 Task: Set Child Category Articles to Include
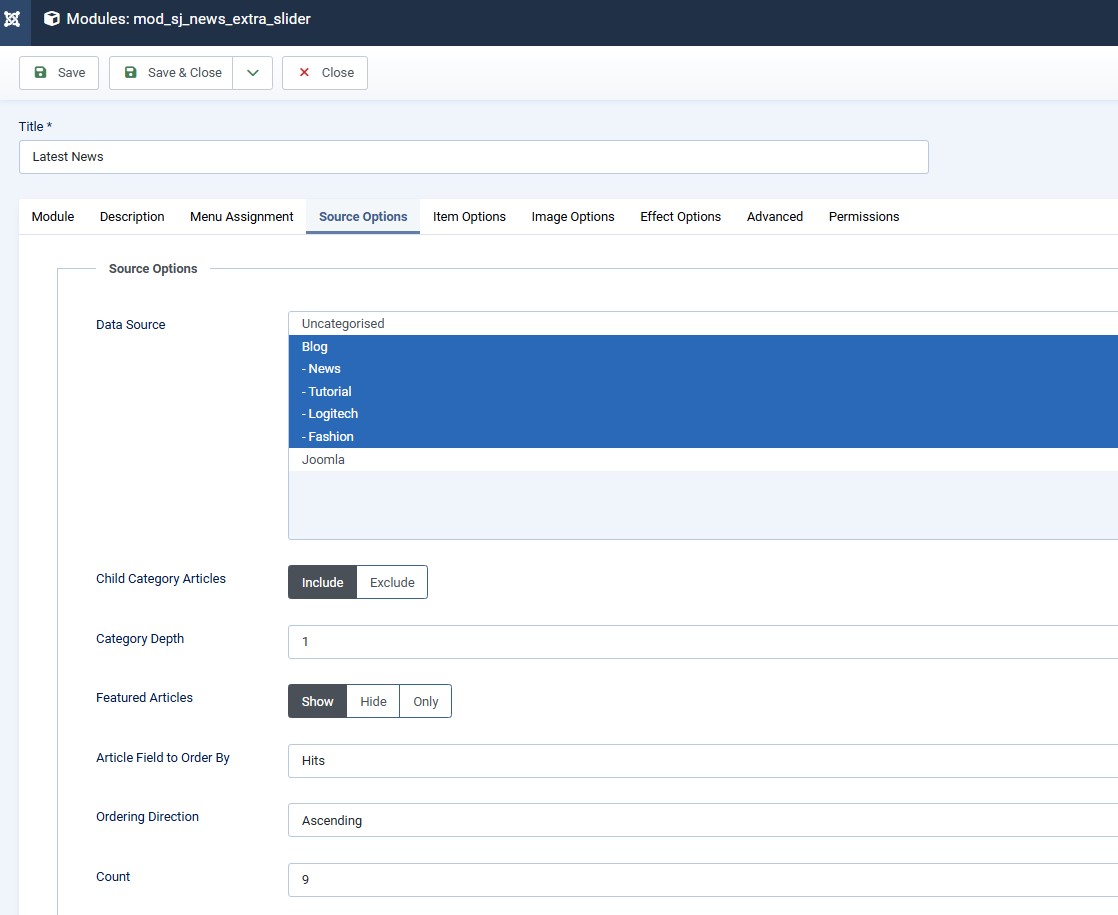tap(322, 583)
